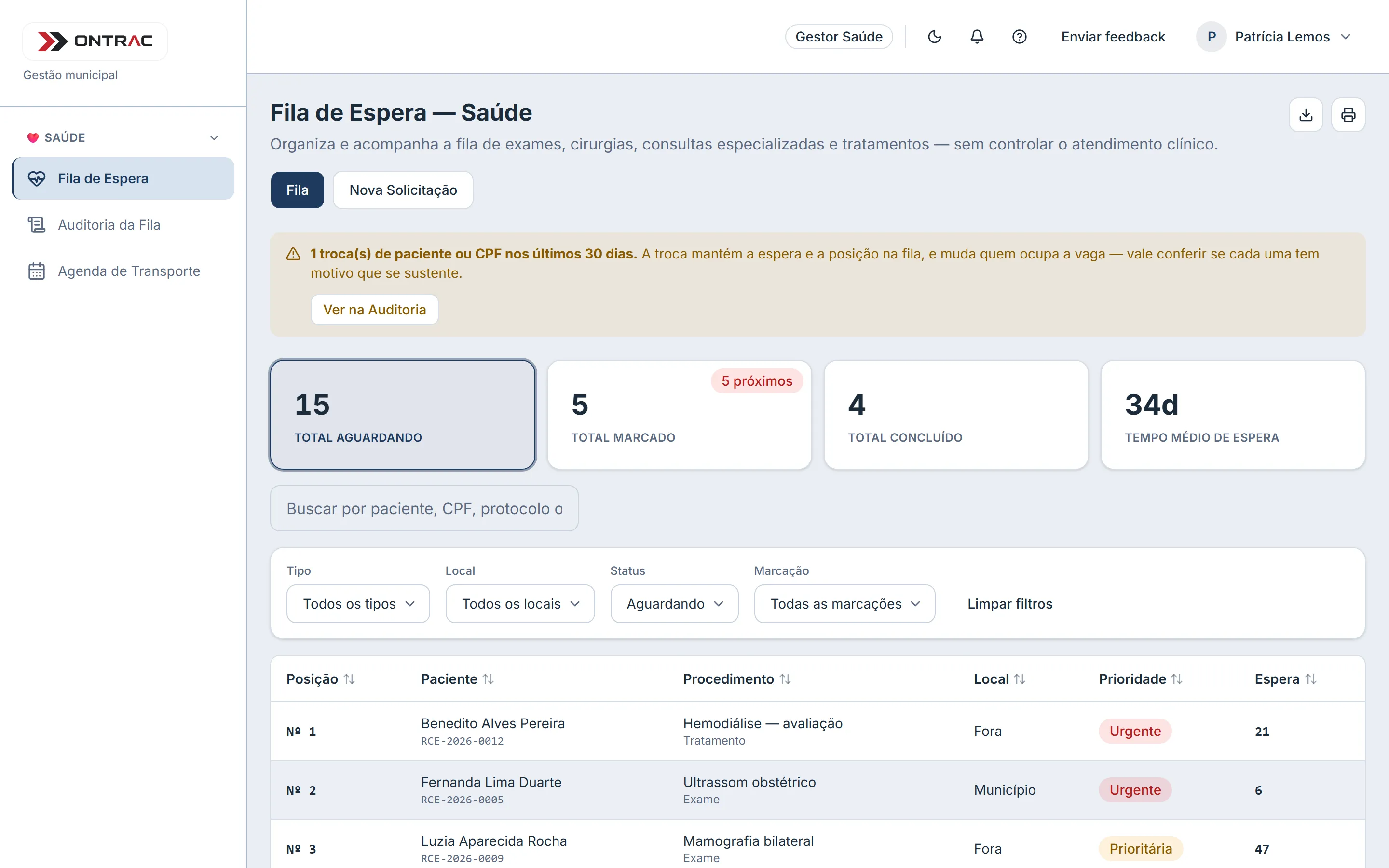
Task: Click the heart-pulse icon beside Fila de Espera
Action: coord(37,178)
